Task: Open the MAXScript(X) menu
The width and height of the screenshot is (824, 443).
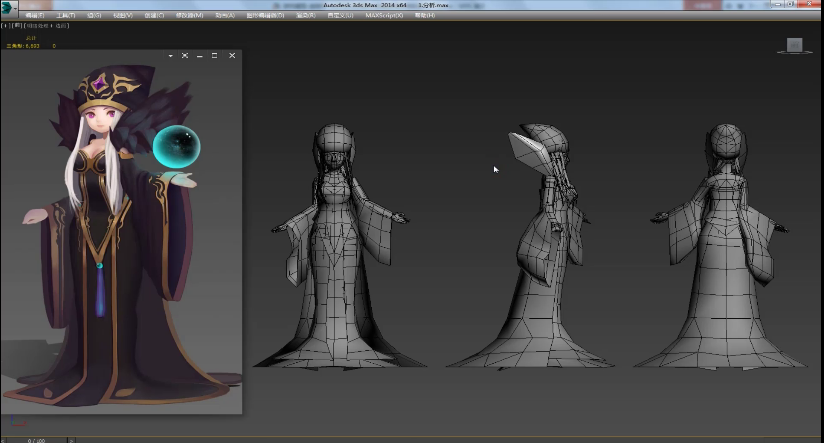Action: point(384,16)
